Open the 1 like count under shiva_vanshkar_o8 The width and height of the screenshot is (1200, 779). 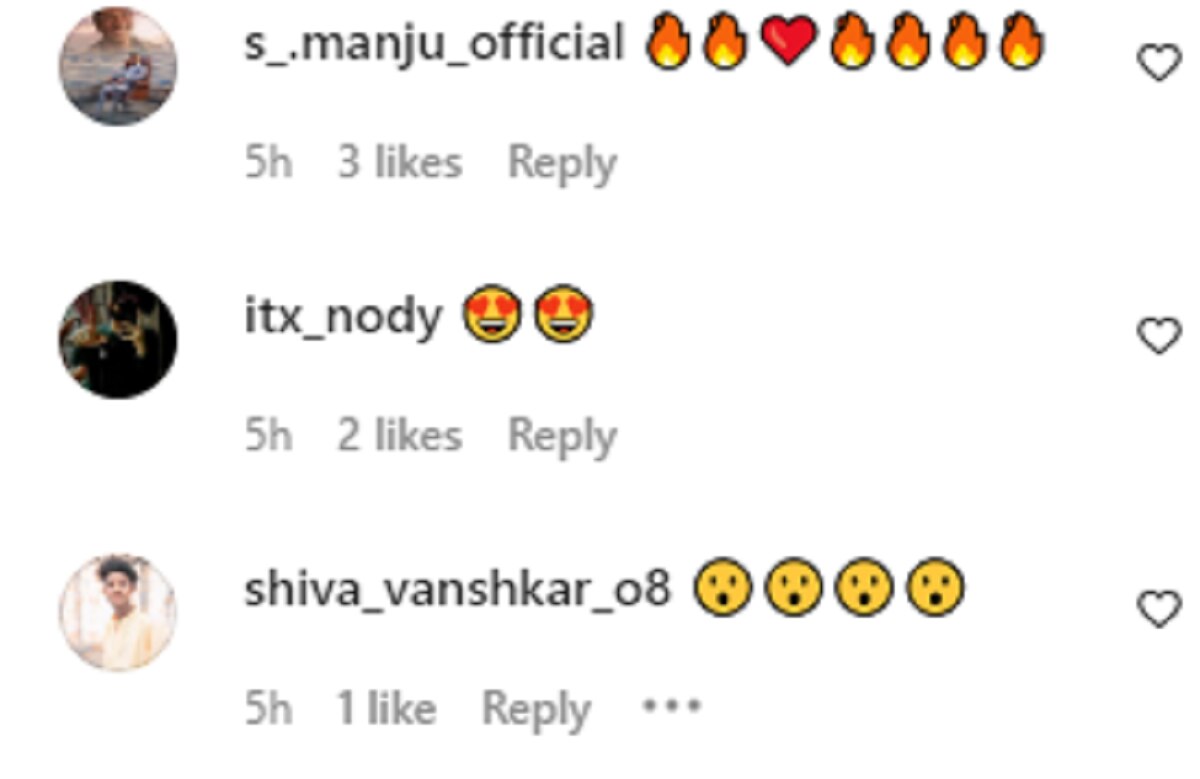(x=387, y=709)
